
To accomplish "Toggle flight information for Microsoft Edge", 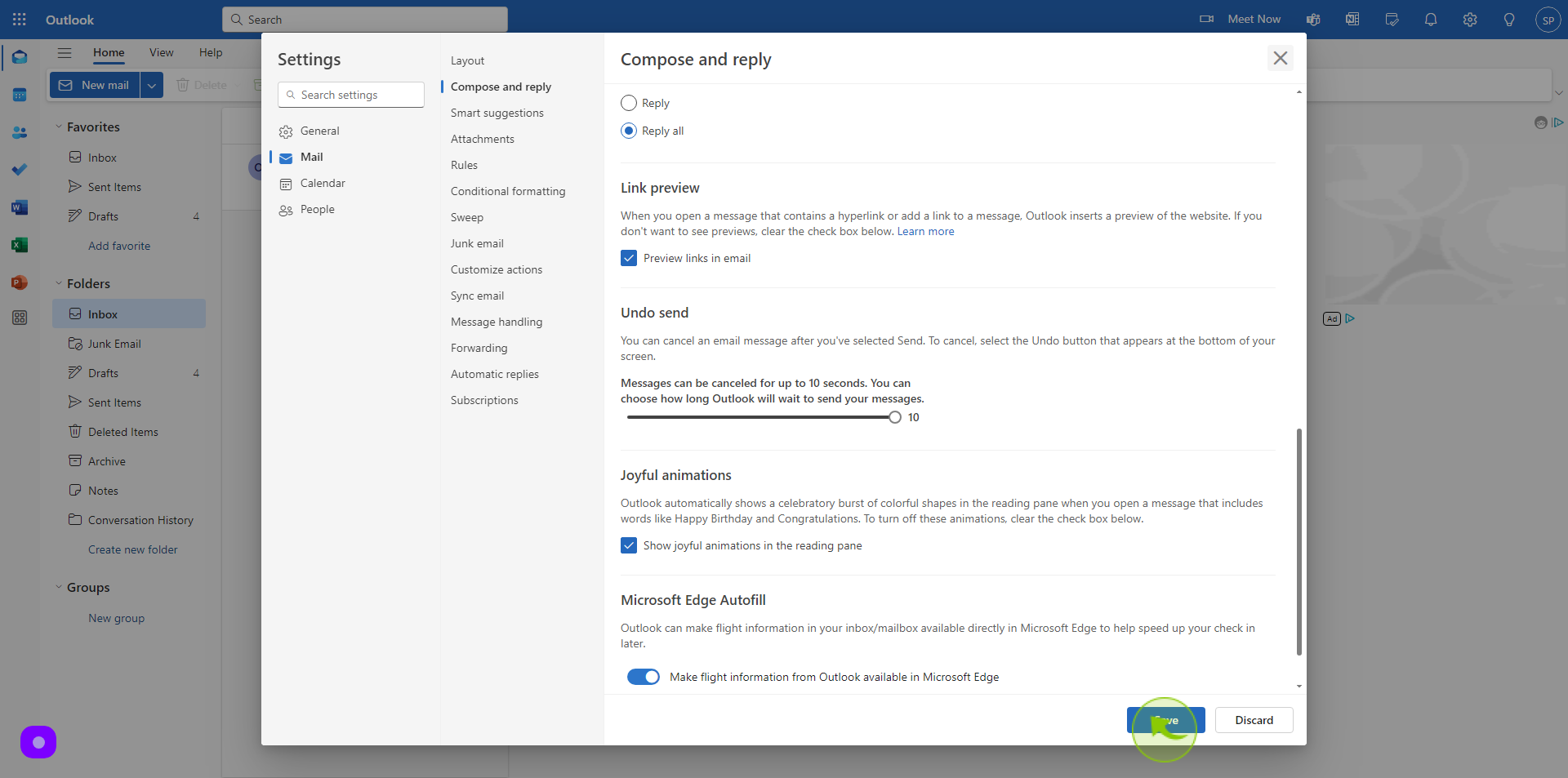I will tap(644, 677).
